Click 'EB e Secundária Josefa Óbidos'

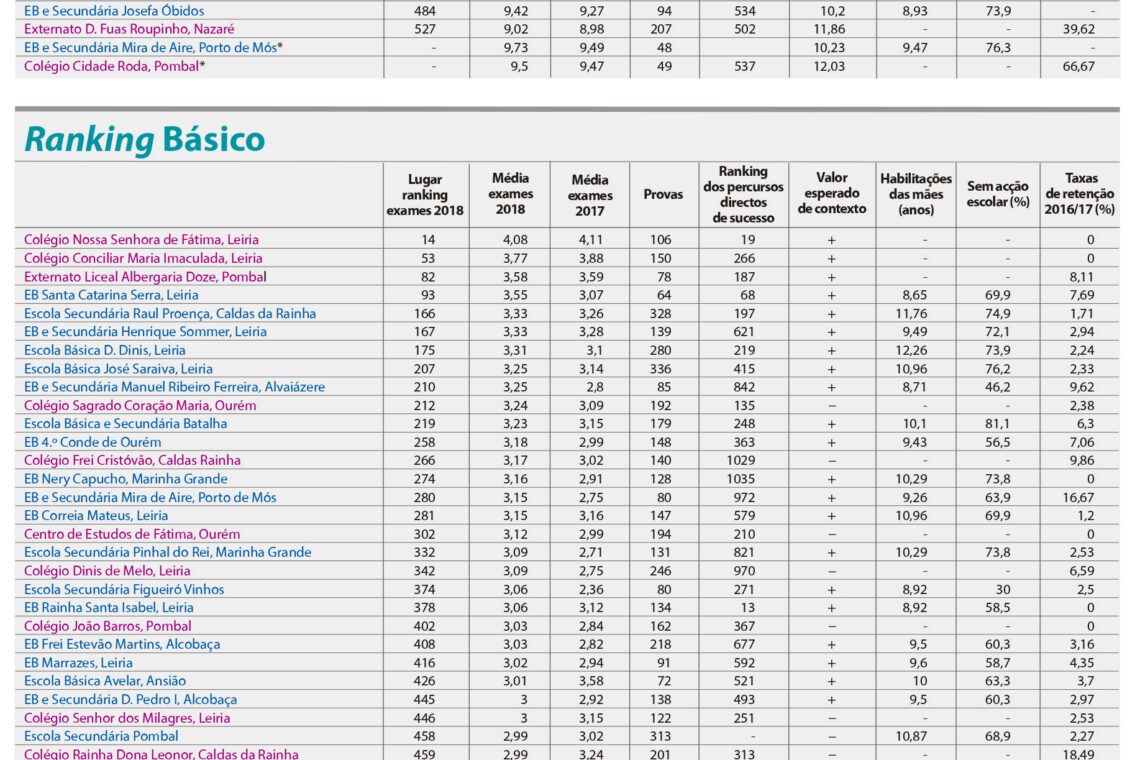pyautogui.click(x=114, y=11)
